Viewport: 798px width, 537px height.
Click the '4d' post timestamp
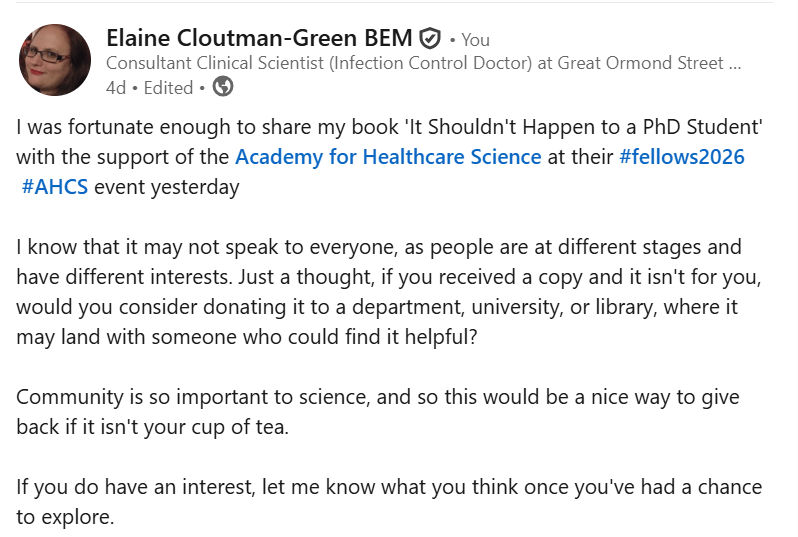tap(117, 88)
